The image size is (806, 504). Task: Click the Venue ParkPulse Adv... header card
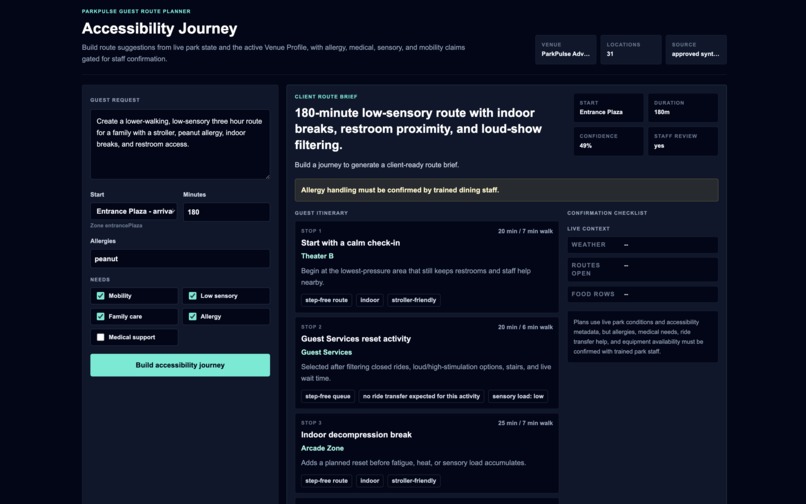click(x=565, y=49)
